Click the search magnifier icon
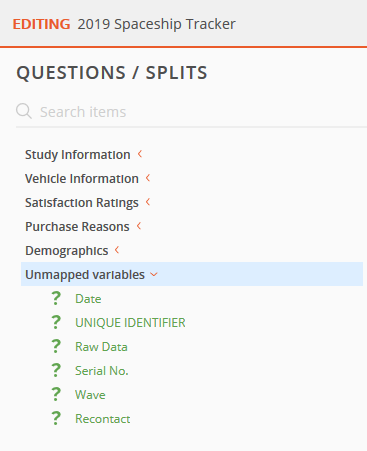The image size is (367, 451). tap(24, 111)
